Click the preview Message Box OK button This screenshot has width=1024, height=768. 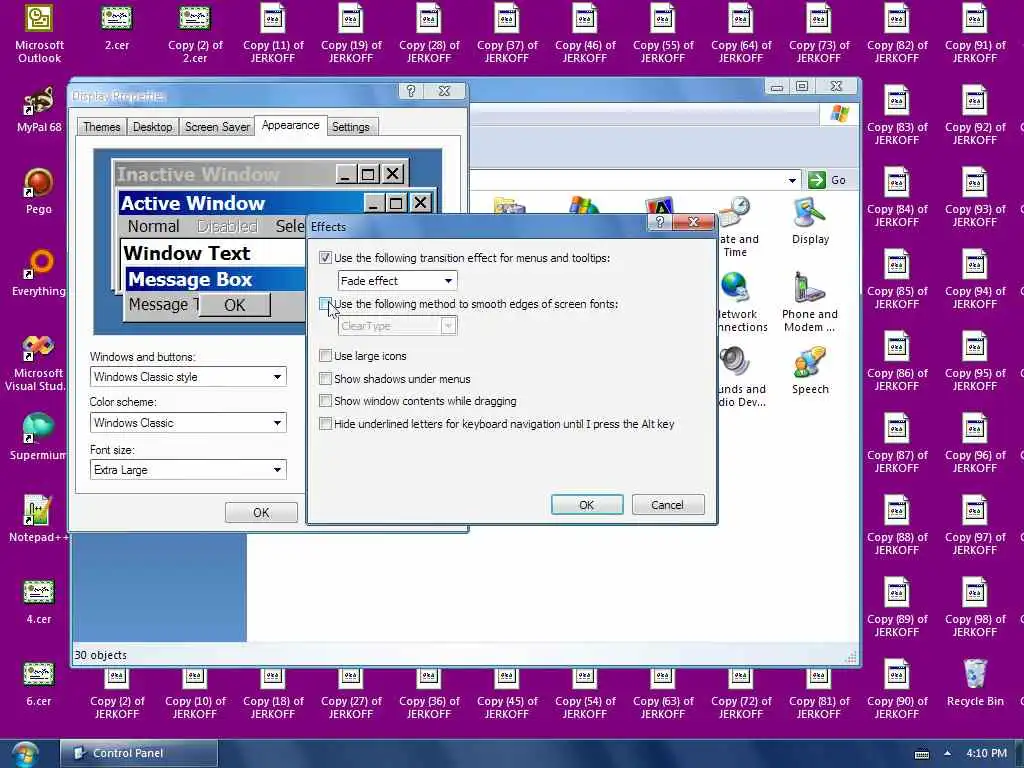[x=234, y=305]
